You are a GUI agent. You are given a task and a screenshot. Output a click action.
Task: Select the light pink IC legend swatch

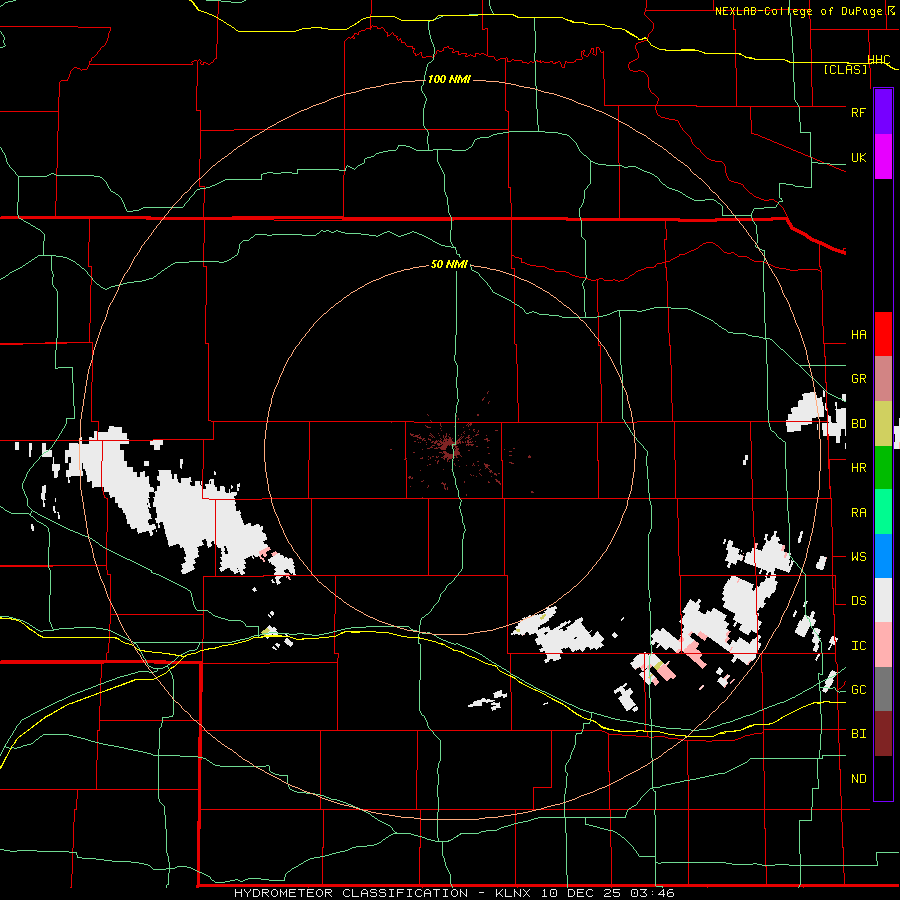click(883, 645)
